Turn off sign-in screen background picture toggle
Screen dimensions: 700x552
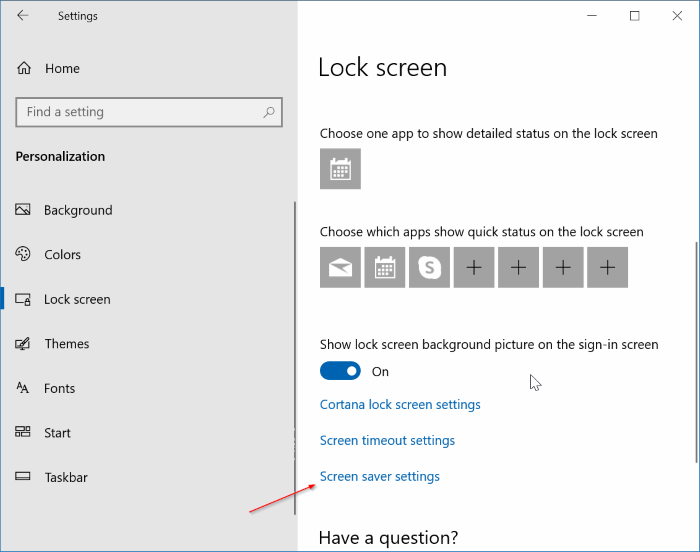pos(340,371)
